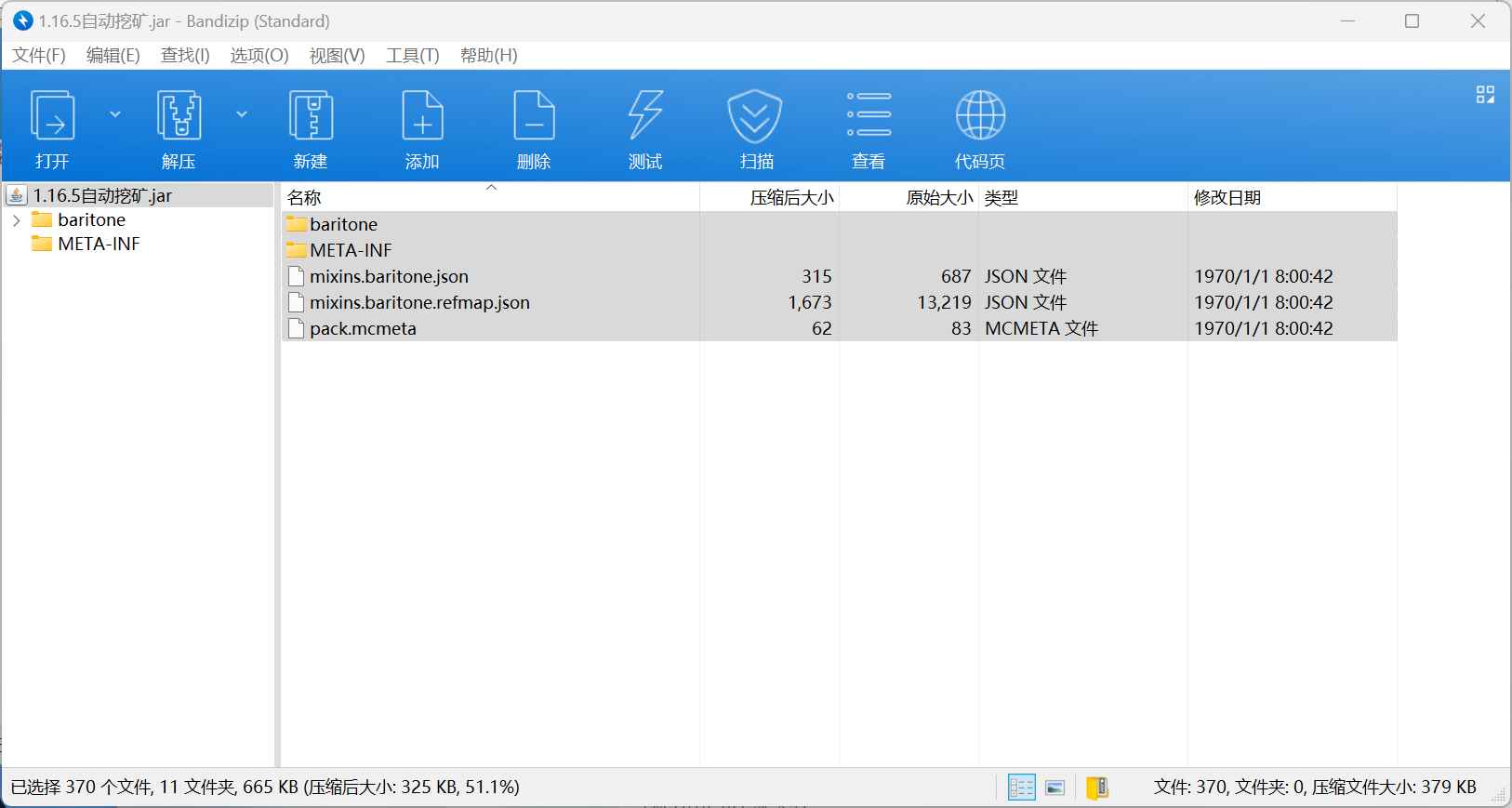
Task: Open the dropdown arrow beside 解压
Action: click(x=242, y=114)
